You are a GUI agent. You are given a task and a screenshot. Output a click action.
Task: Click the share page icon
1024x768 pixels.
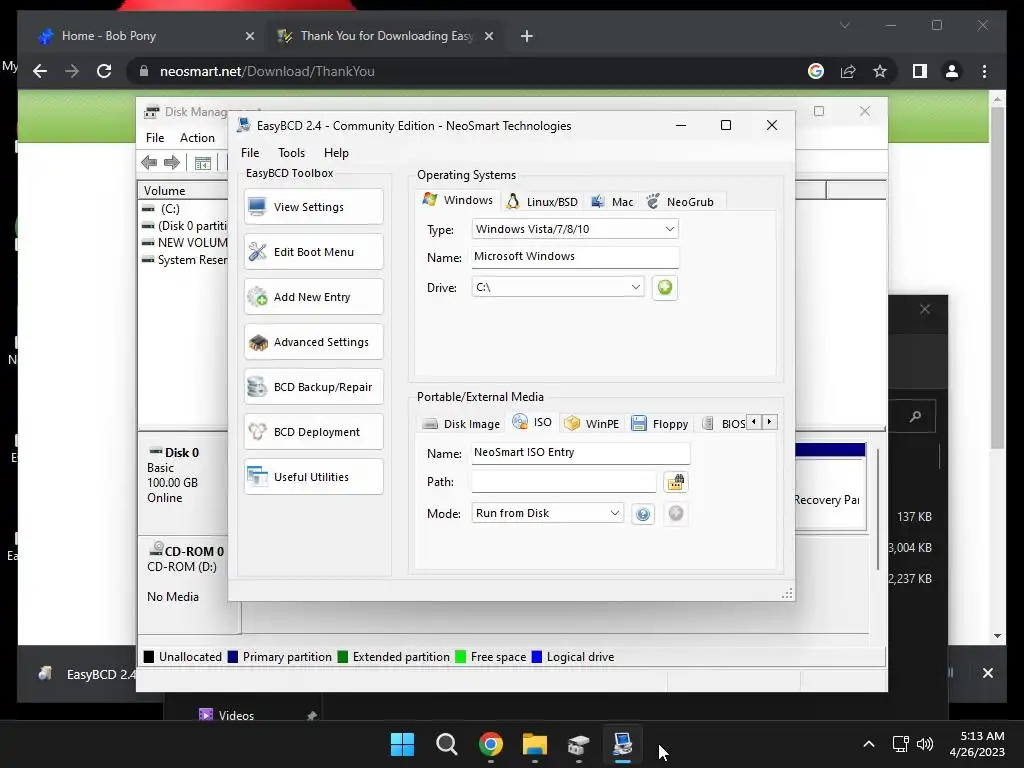848,71
